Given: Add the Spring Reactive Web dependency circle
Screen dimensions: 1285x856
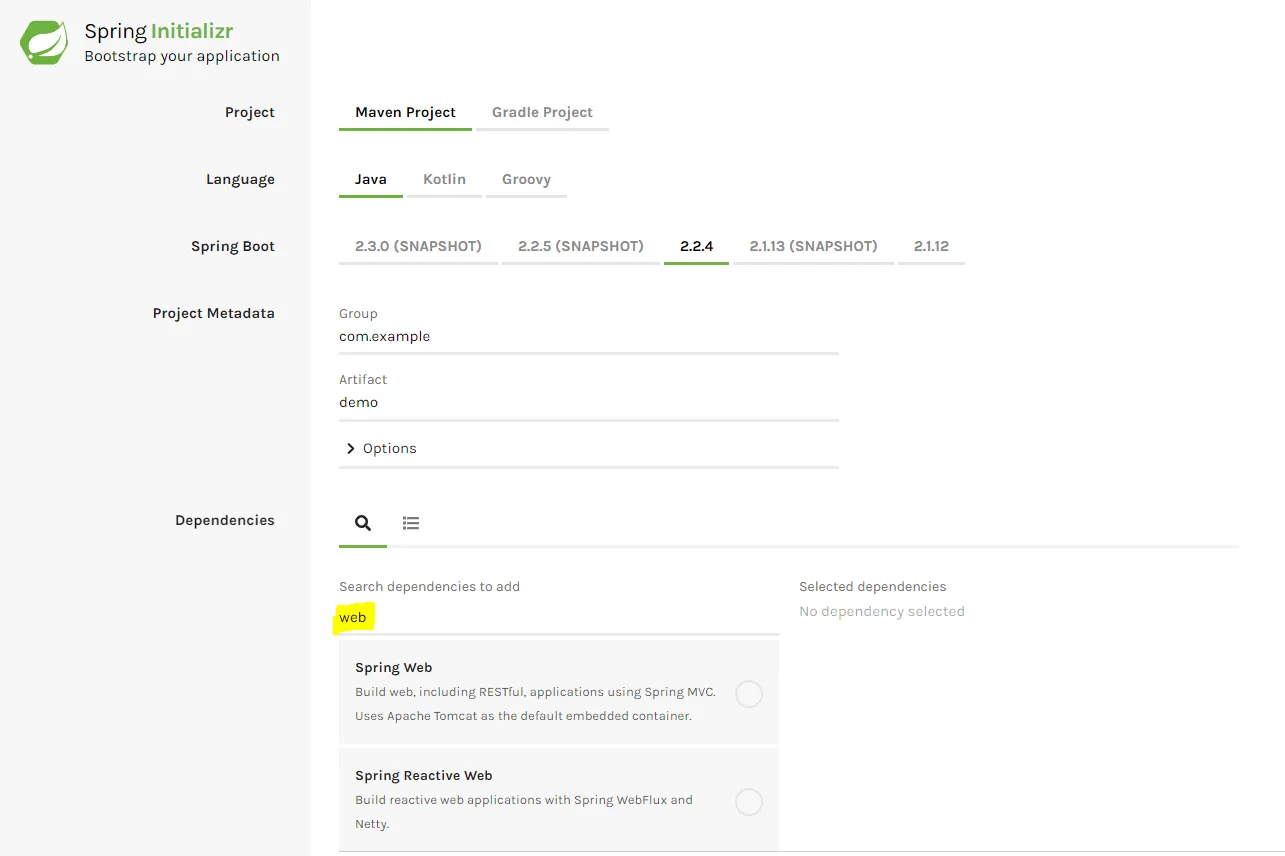Looking at the screenshot, I should 749,802.
